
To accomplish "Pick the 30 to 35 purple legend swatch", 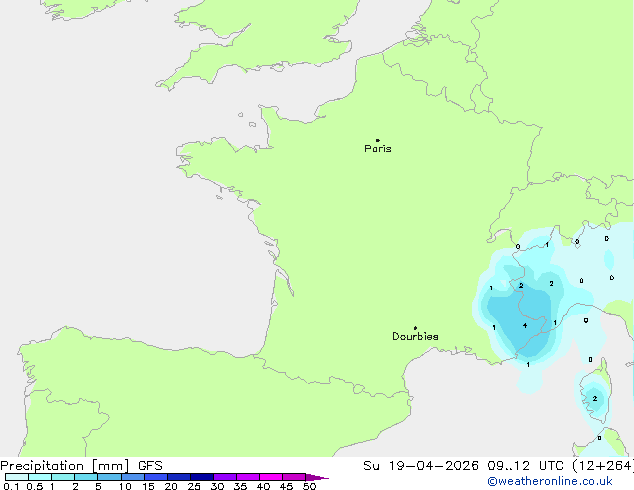I will pyautogui.click(x=225, y=477).
